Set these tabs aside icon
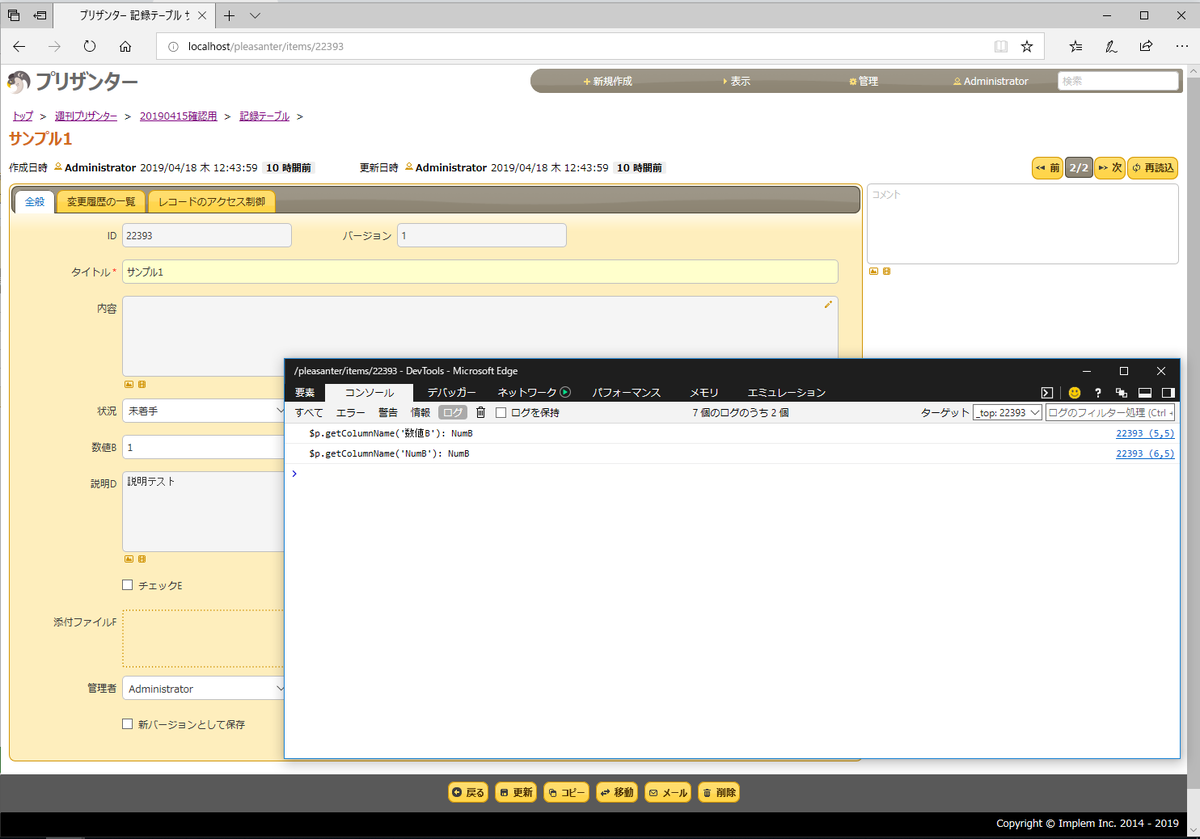Screen dimensions: 1200x839 [x=42, y=15]
